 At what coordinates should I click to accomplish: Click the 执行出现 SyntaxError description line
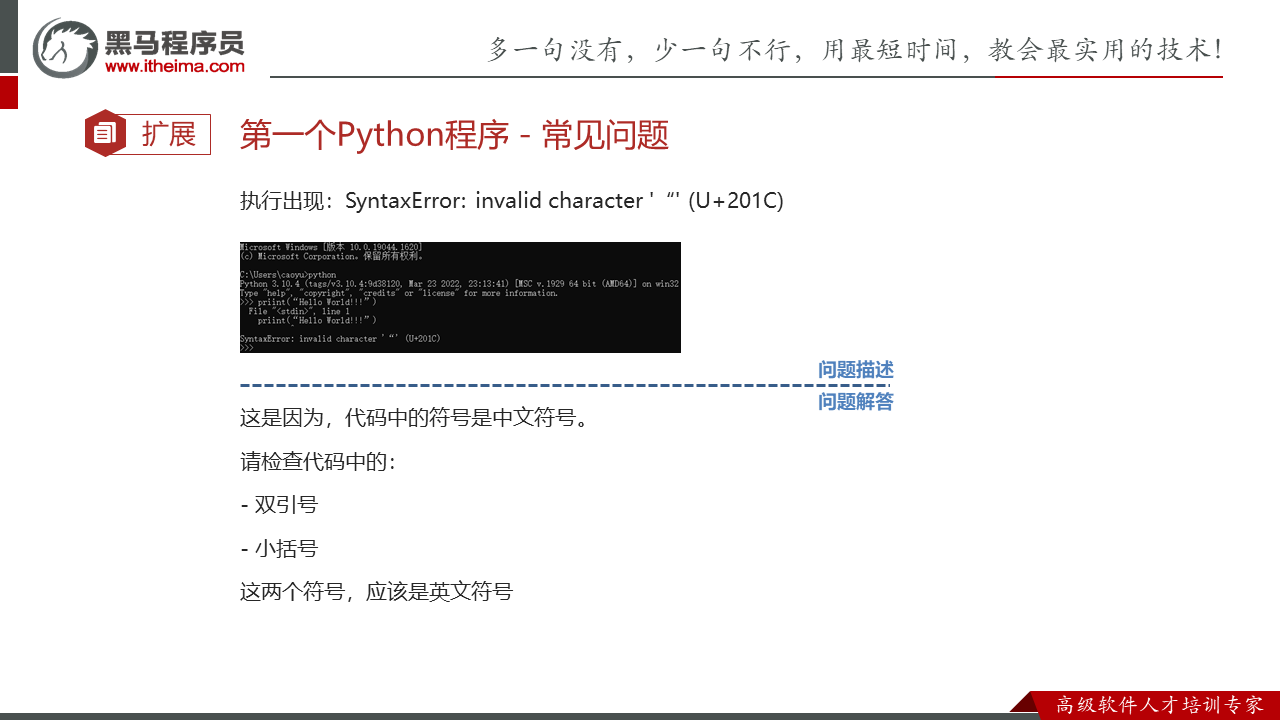tap(511, 201)
